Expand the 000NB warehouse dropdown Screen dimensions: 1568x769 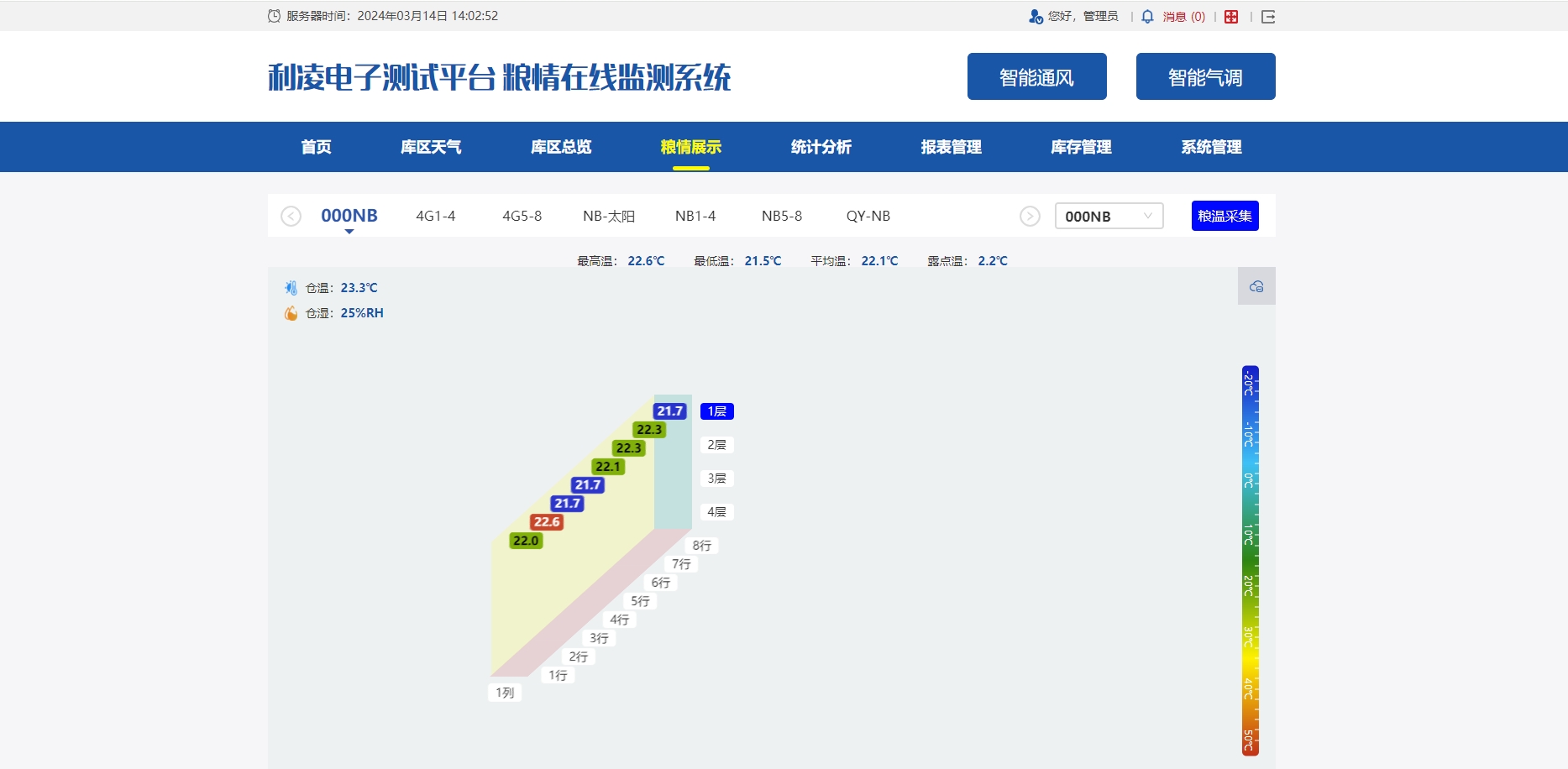coord(1109,217)
